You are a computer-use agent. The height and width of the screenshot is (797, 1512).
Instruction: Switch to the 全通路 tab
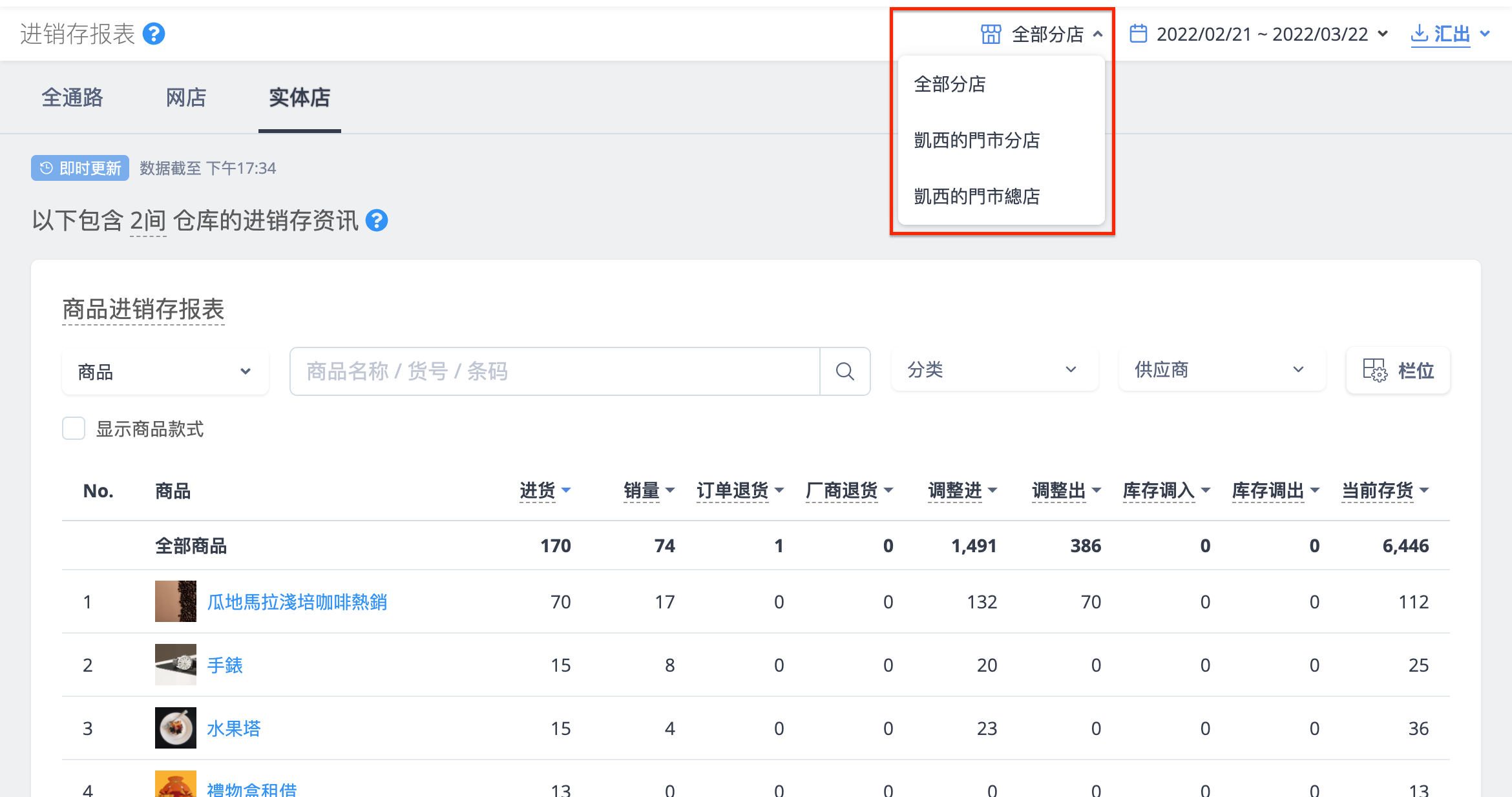tap(72, 98)
